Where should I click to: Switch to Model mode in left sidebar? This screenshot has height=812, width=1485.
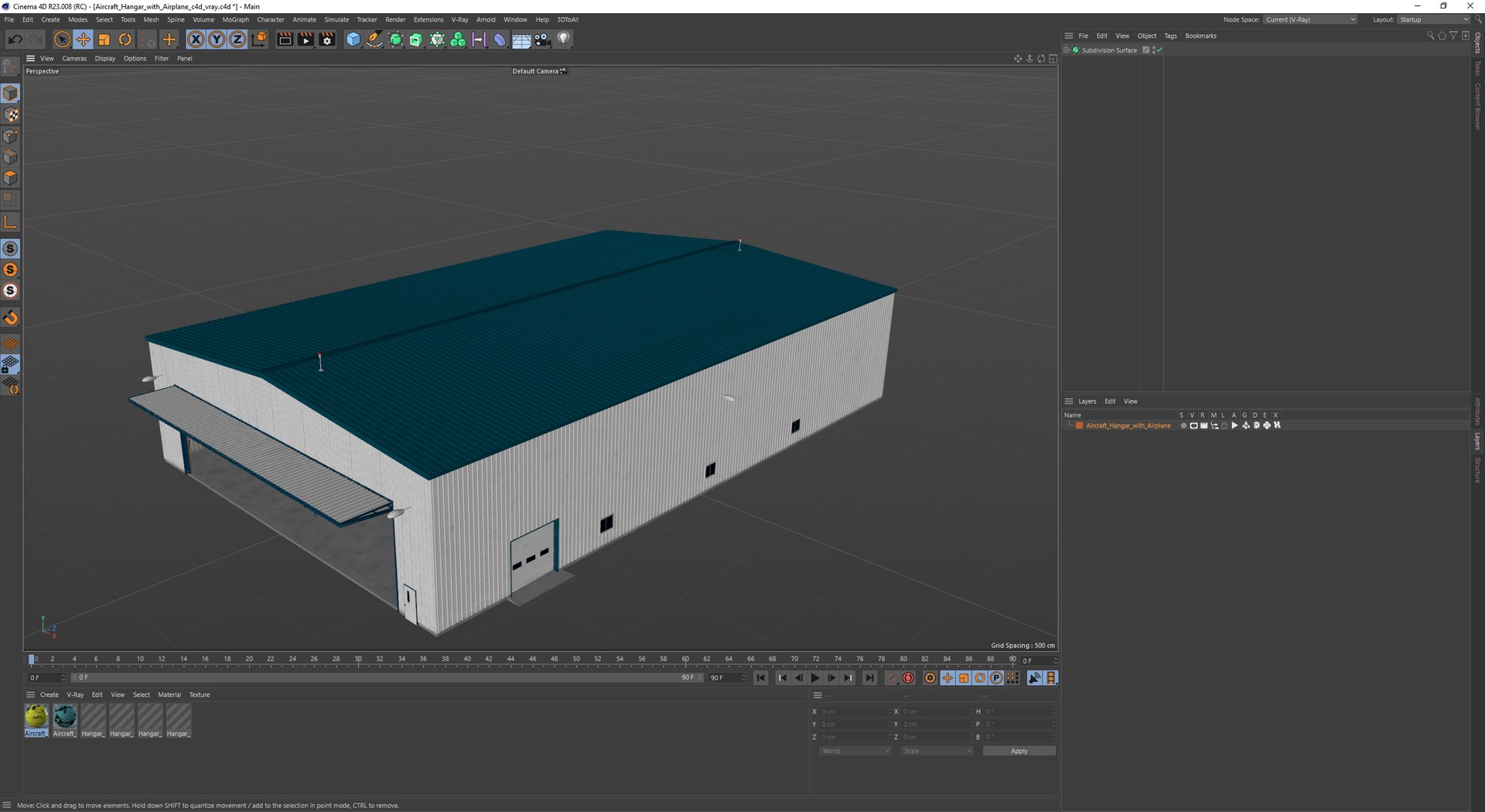click(10, 94)
